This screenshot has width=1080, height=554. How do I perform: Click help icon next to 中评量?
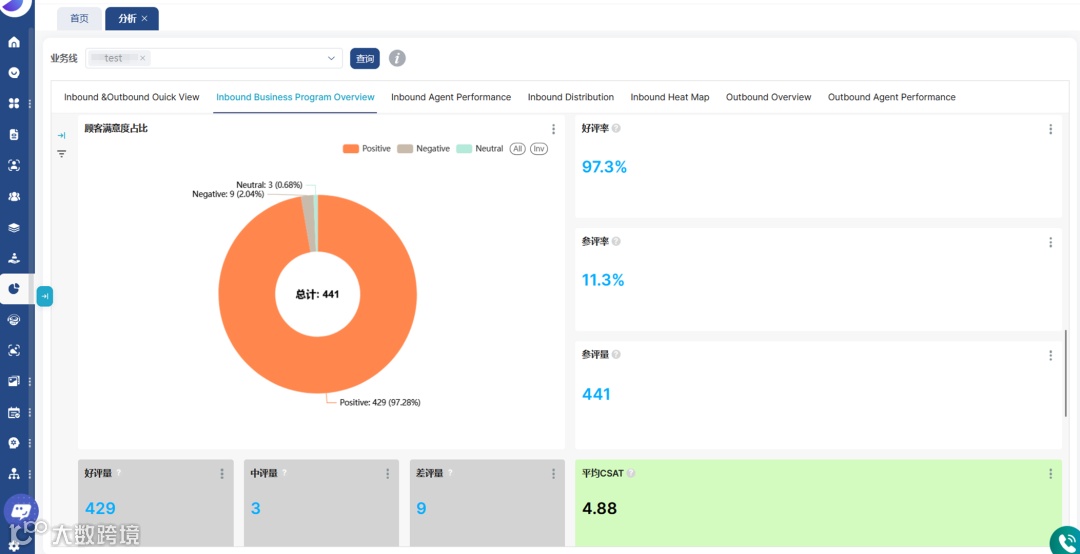click(x=284, y=473)
